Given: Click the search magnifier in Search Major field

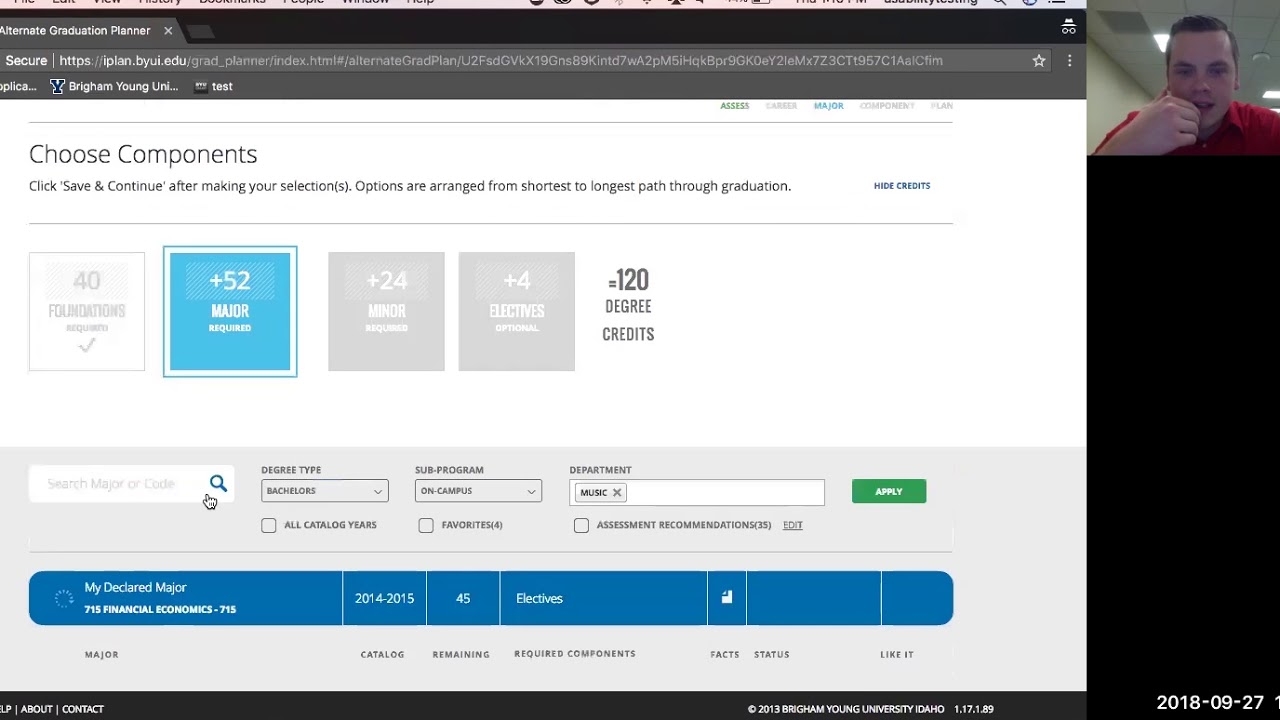Looking at the screenshot, I should point(218,483).
